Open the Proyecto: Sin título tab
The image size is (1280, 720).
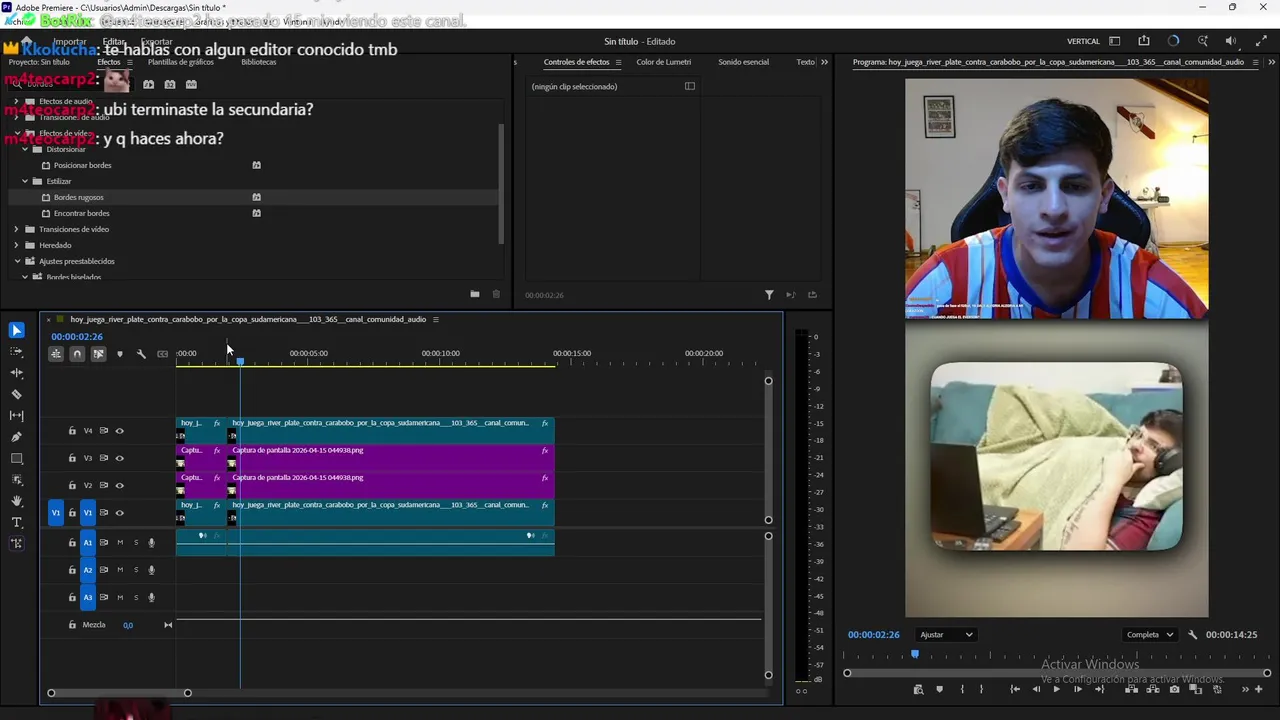pos(39,62)
